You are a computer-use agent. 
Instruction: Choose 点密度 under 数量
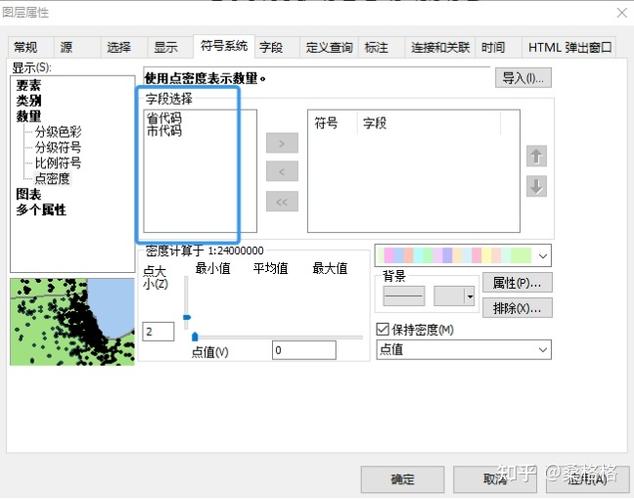click(x=52, y=179)
